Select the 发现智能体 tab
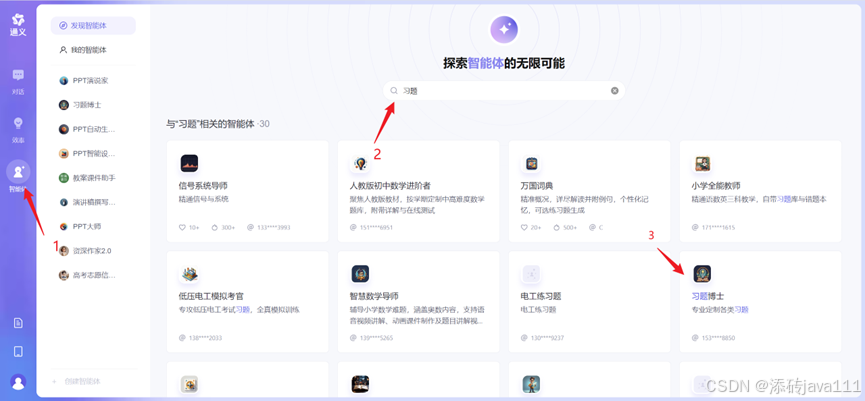Screen dimensions: 865x401 [93, 25]
